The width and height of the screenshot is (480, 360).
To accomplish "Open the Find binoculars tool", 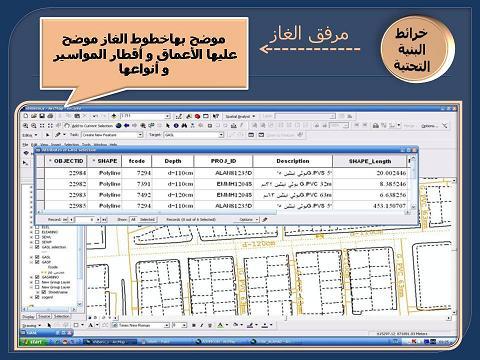I will click(184, 126).
